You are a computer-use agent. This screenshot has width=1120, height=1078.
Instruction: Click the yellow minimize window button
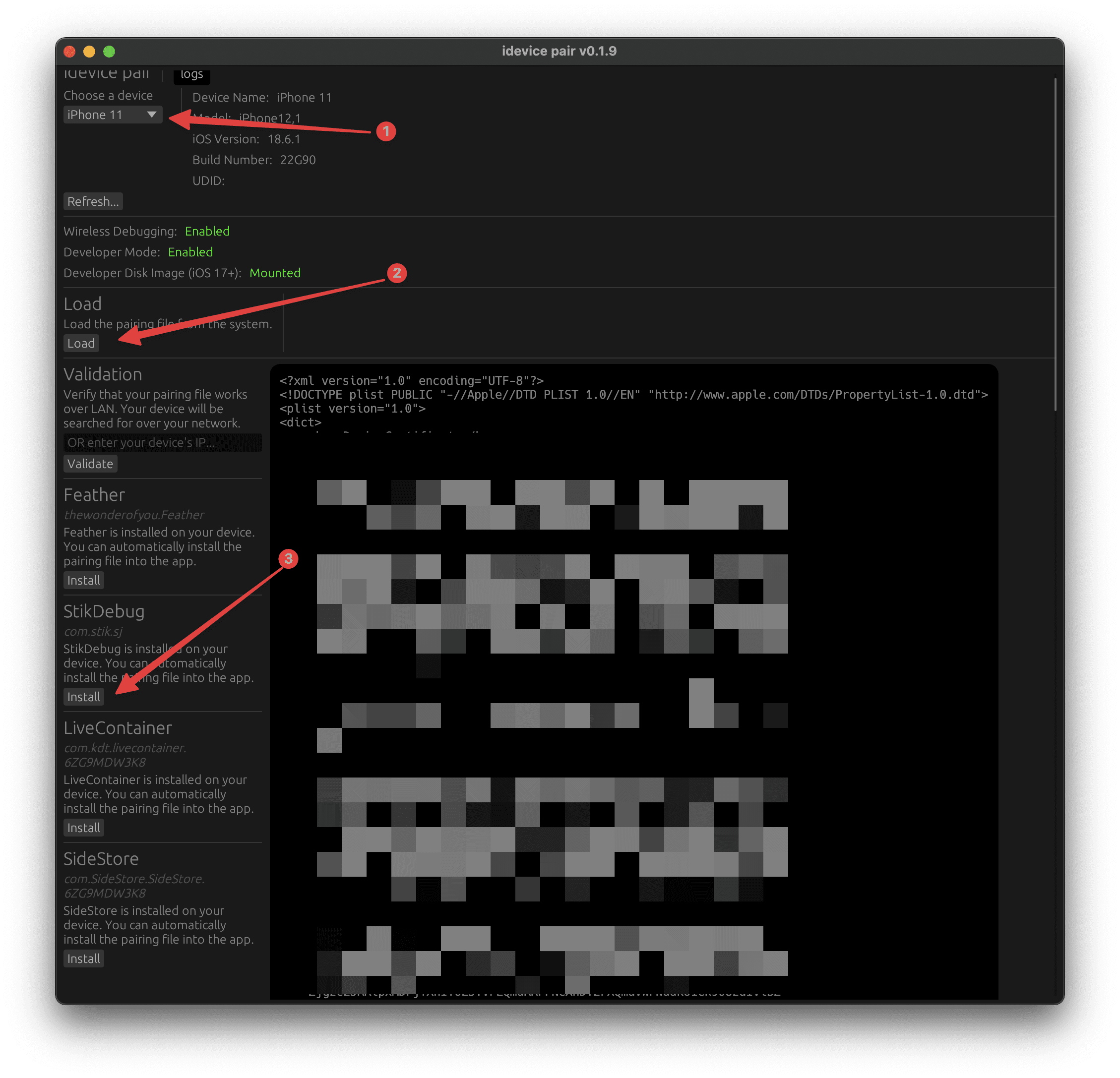coord(89,52)
